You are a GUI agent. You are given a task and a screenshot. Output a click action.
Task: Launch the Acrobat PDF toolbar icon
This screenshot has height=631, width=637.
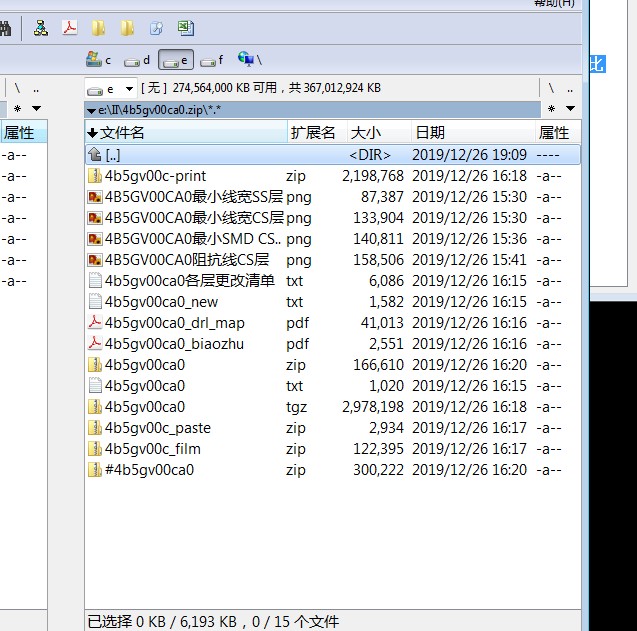(69, 28)
